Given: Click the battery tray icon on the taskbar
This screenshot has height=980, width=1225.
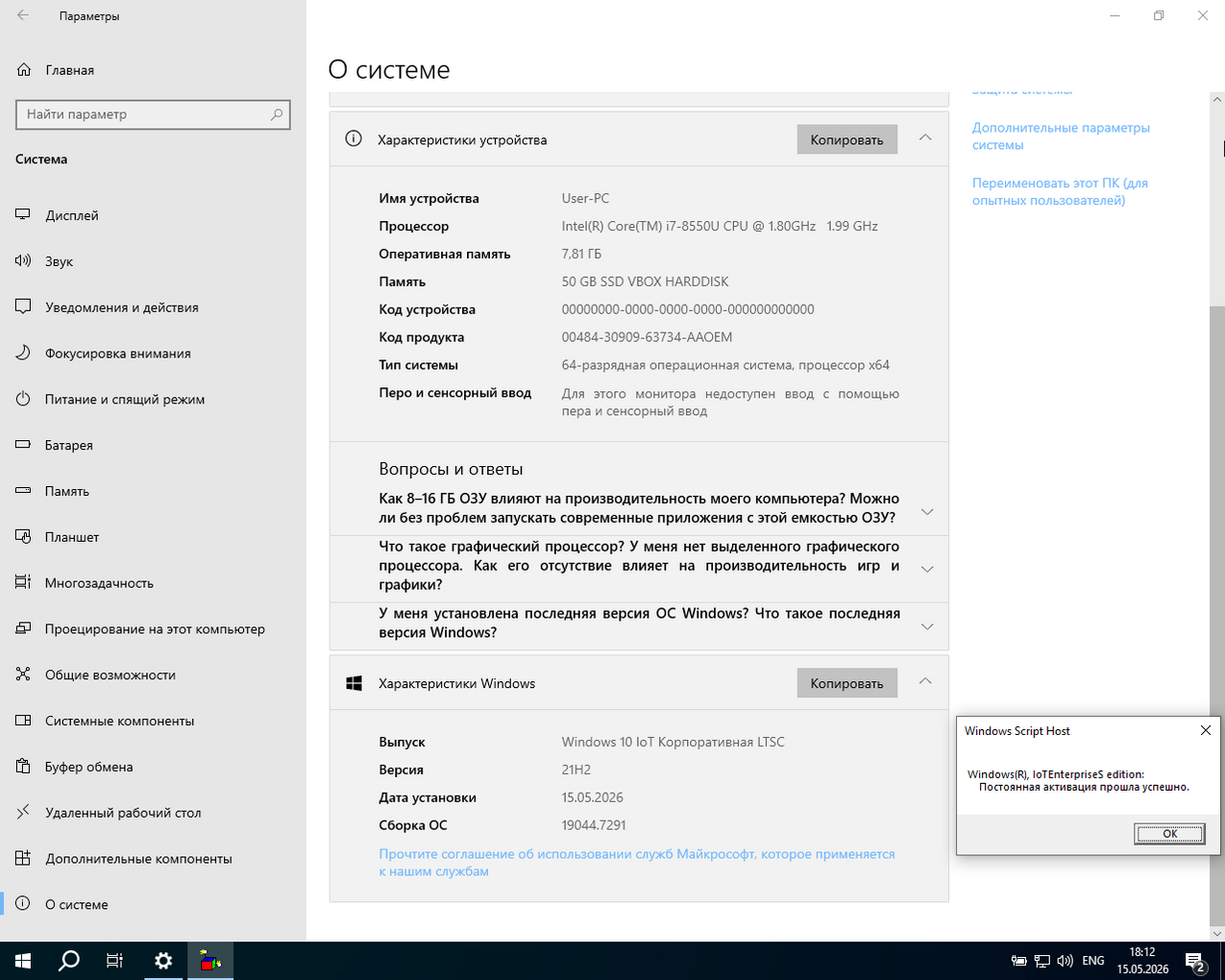Looking at the screenshot, I should pos(1019,961).
